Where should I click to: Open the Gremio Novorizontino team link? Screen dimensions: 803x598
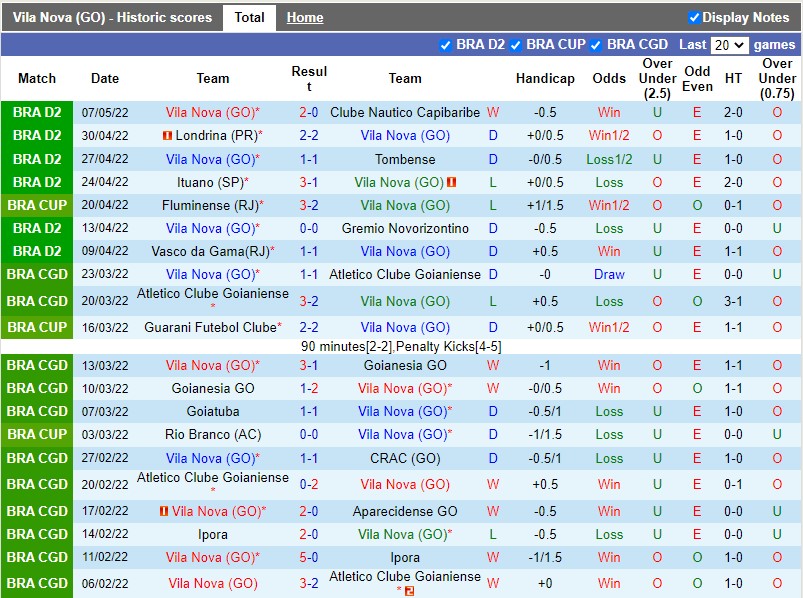tap(405, 228)
